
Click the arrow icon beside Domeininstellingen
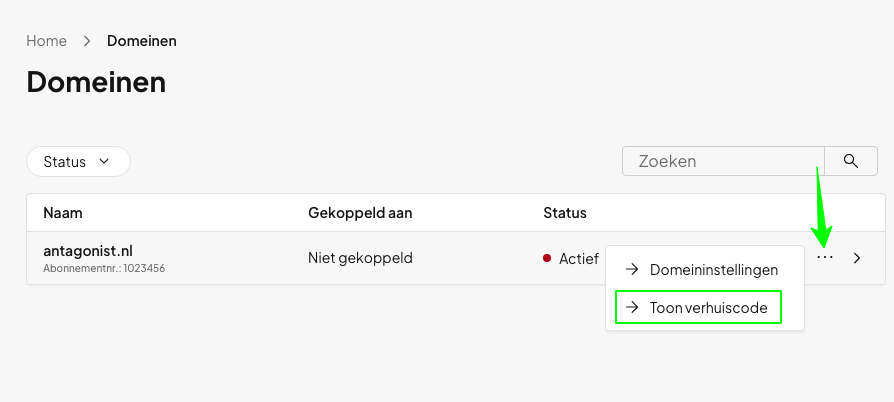632,270
